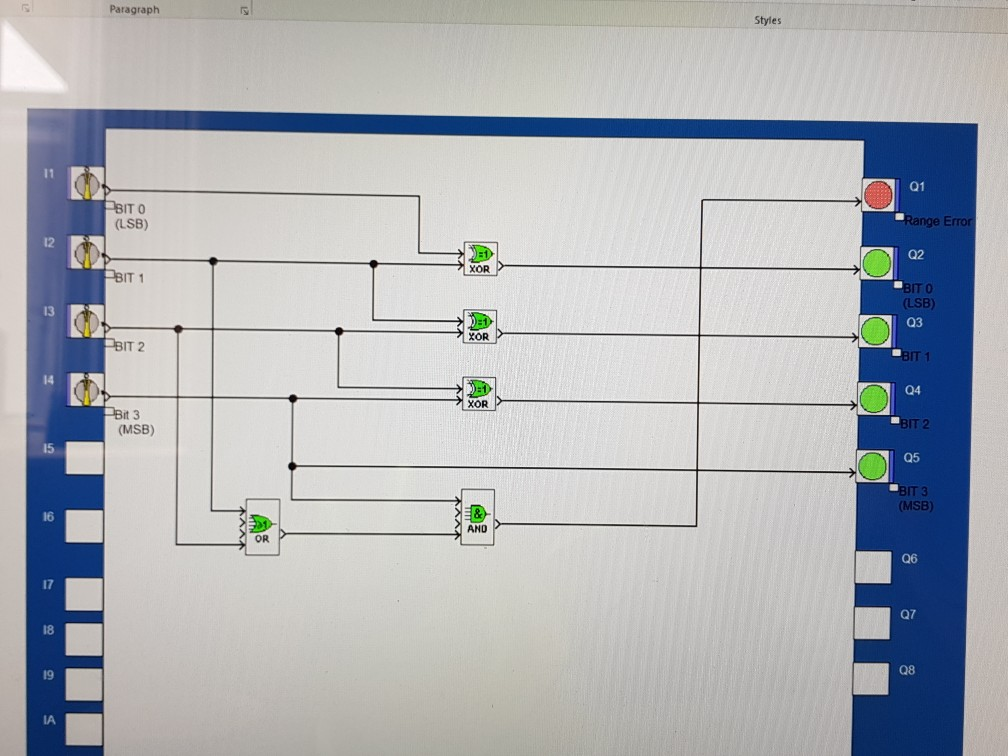Select the middle XOR gate
Screen dimensions: 1008x756
click(x=480, y=327)
